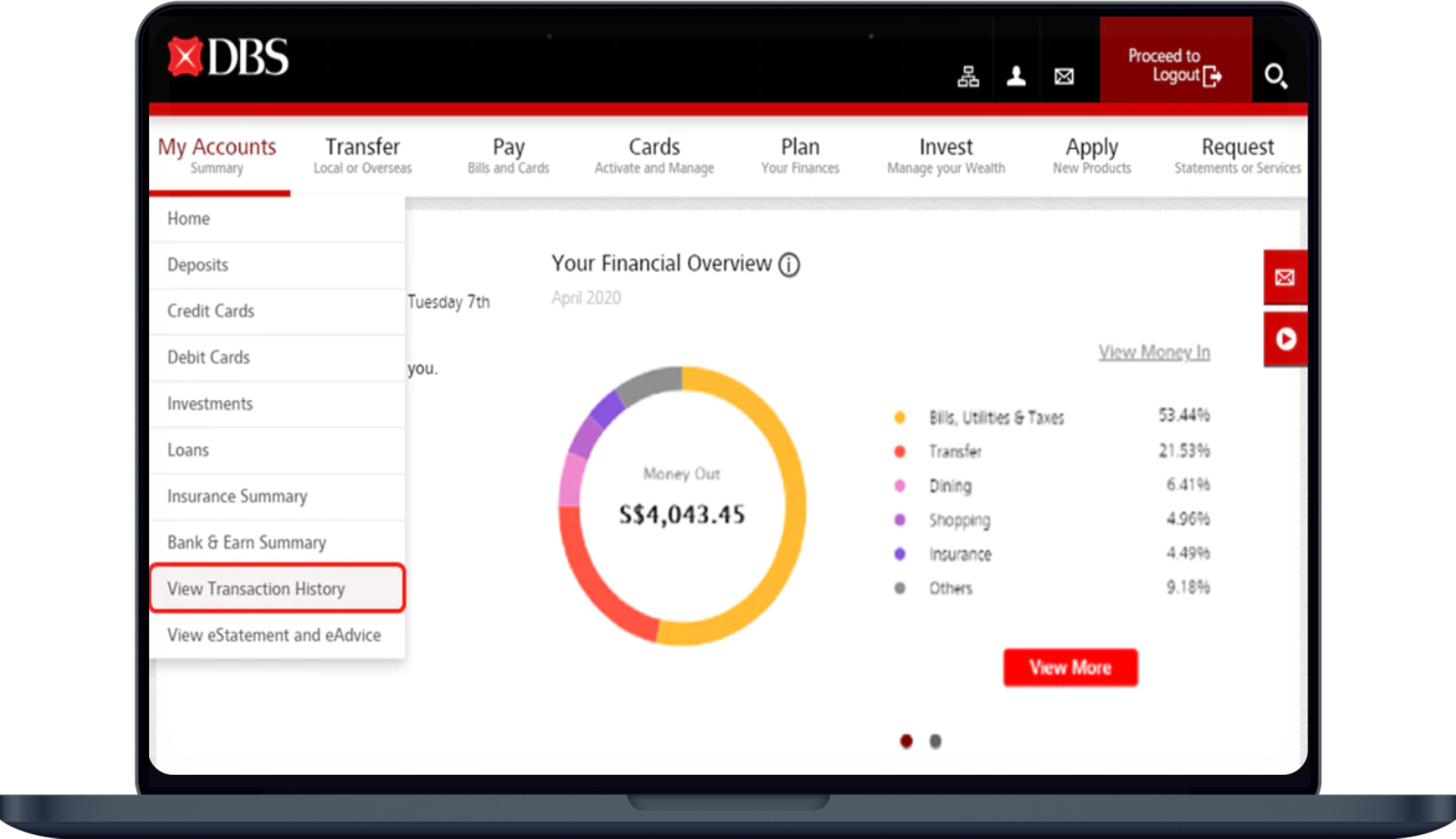This screenshot has height=839, width=1456.
Task: Open the search magnifier icon
Action: 1276,76
